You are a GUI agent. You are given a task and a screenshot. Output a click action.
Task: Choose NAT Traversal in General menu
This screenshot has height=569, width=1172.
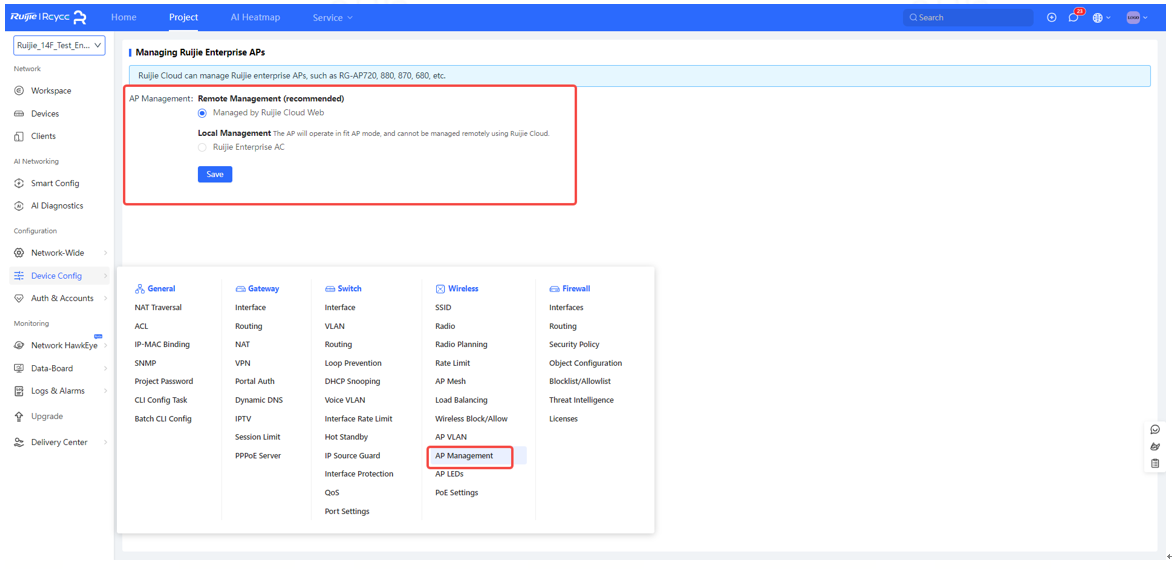[x=158, y=307]
